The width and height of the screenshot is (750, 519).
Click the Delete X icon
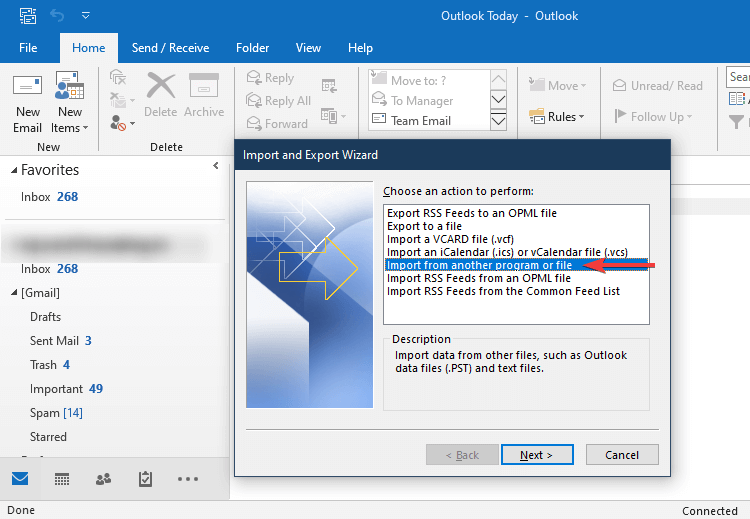161,86
